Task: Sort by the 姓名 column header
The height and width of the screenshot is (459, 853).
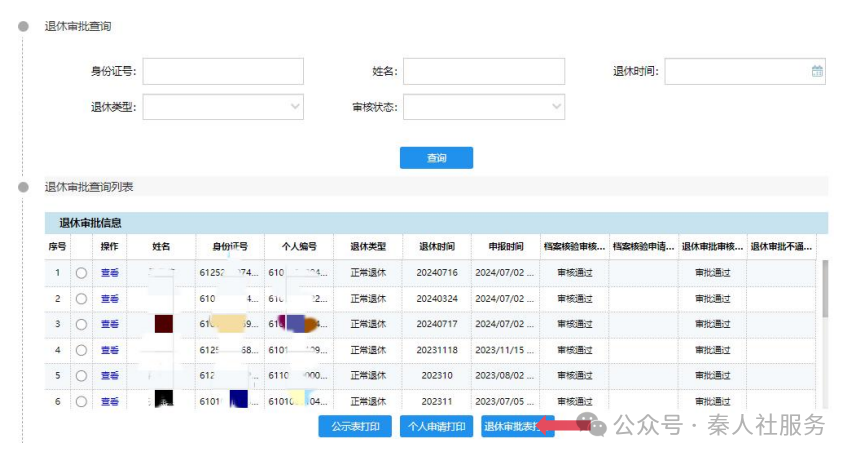Action: (161, 246)
